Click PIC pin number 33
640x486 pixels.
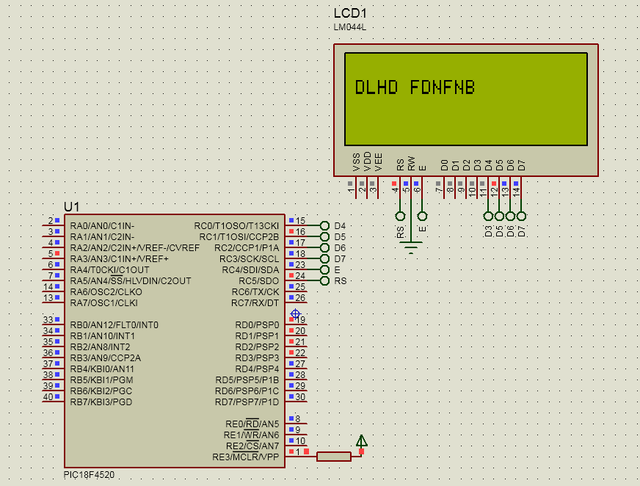[48, 320]
